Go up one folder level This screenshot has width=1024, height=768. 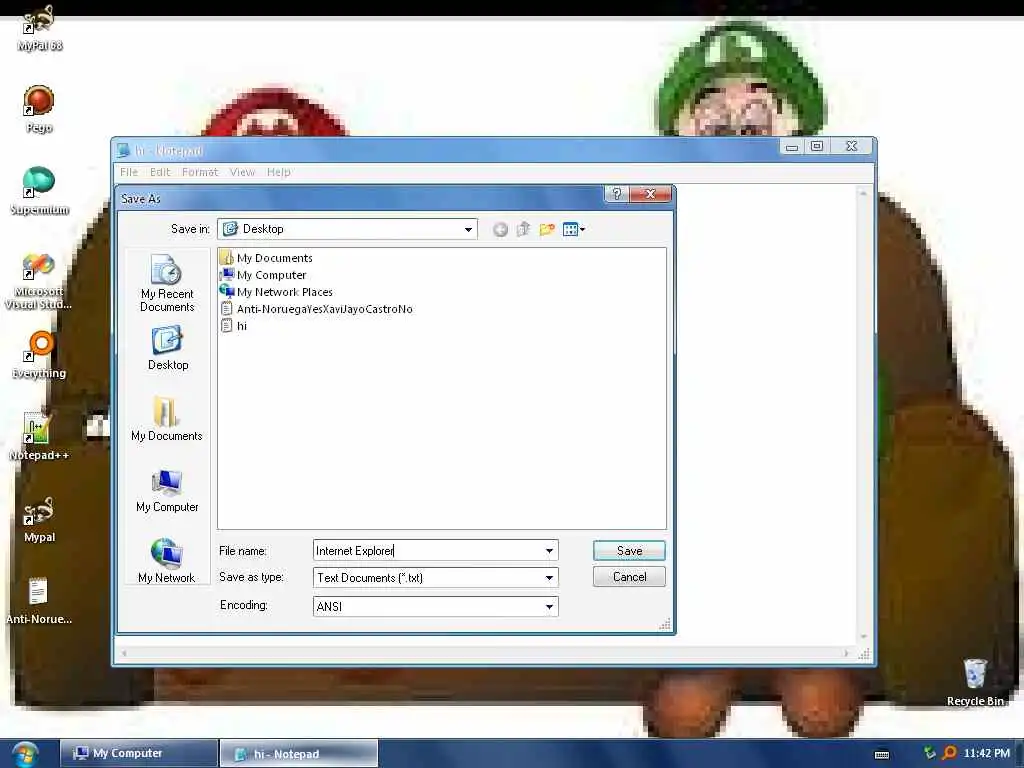pyautogui.click(x=523, y=229)
